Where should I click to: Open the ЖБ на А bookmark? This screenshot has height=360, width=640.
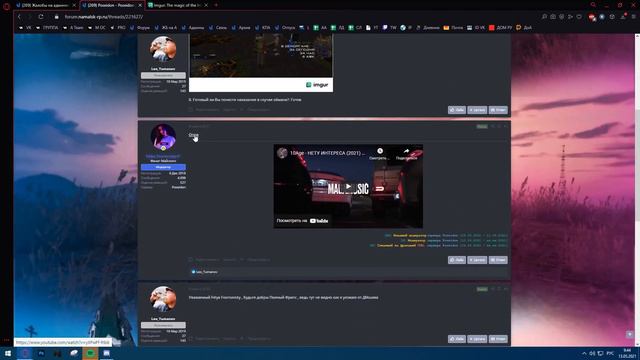[166, 28]
